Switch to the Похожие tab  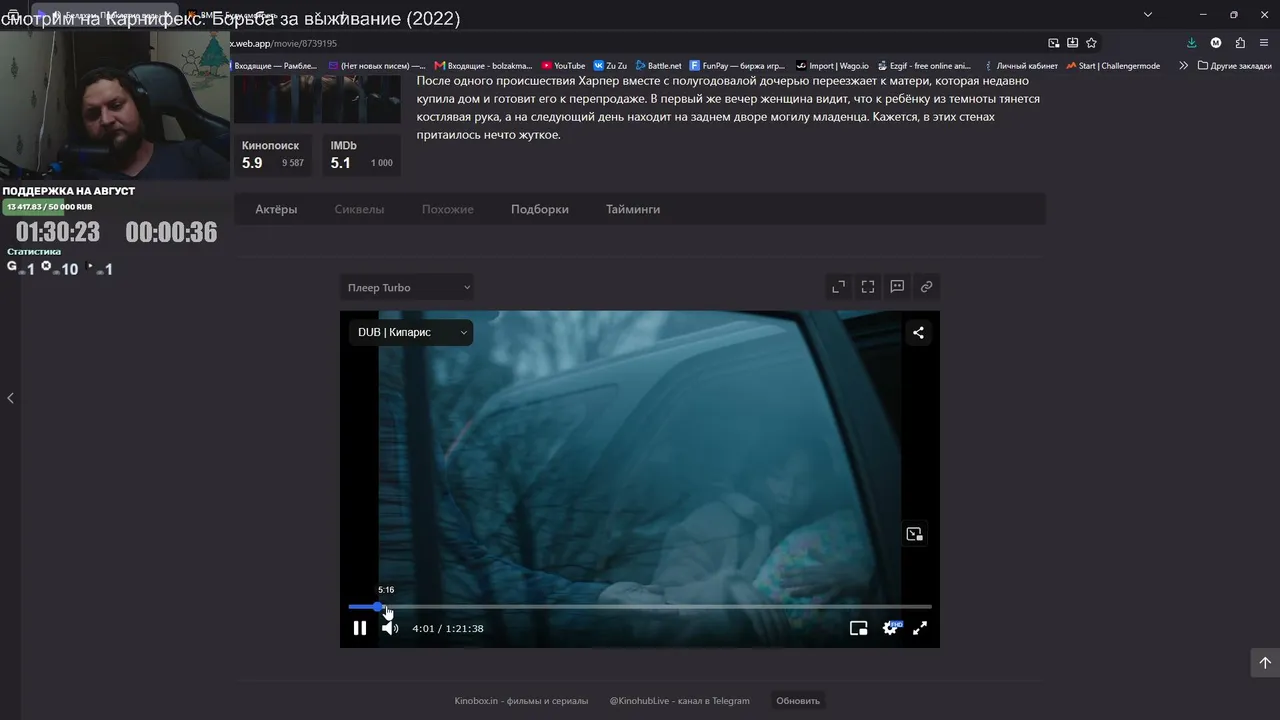coord(448,209)
